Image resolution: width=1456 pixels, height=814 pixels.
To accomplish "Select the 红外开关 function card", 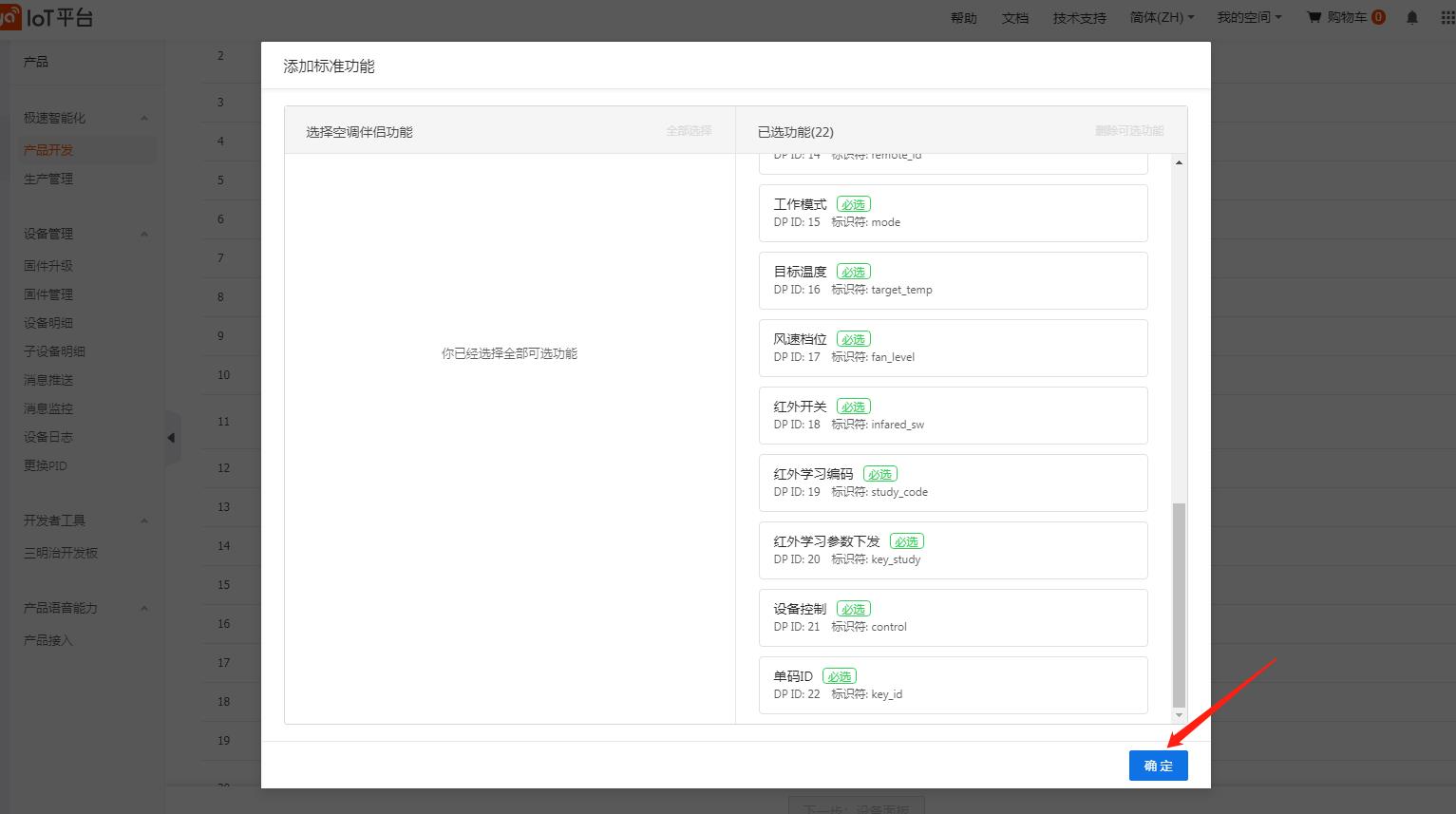I will [953, 415].
